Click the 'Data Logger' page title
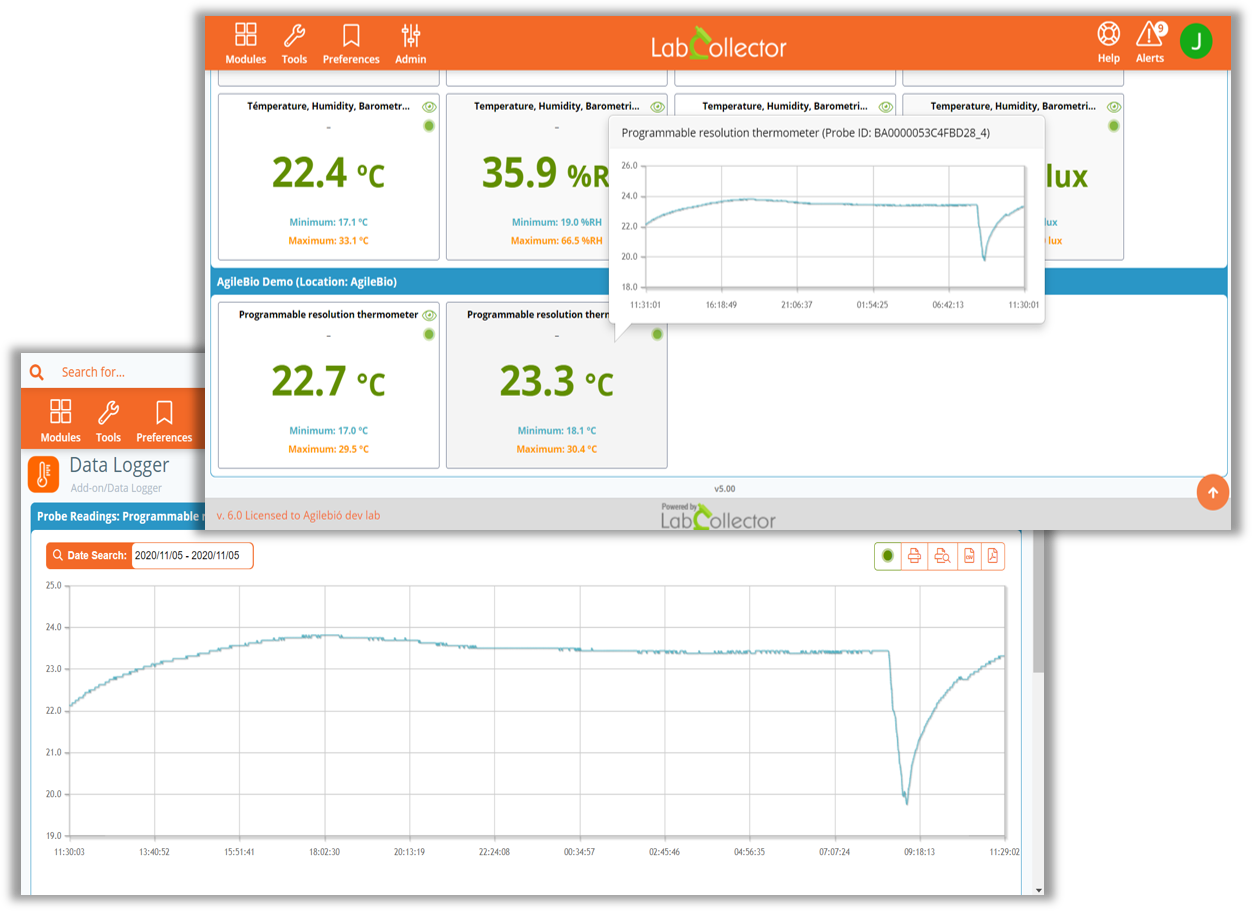Screen dimensions: 1252x911 point(119,465)
